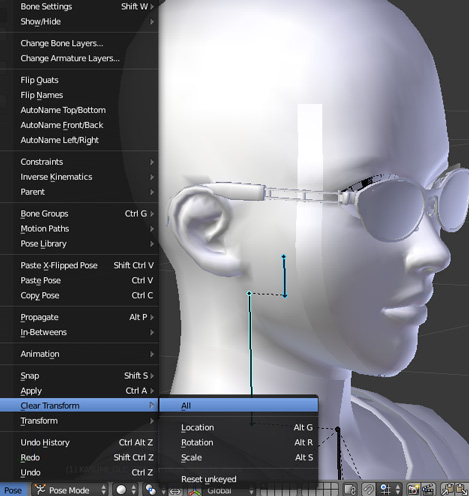Click the OpenGL render image camera icon
This screenshot has height=496, width=469.
point(413,490)
